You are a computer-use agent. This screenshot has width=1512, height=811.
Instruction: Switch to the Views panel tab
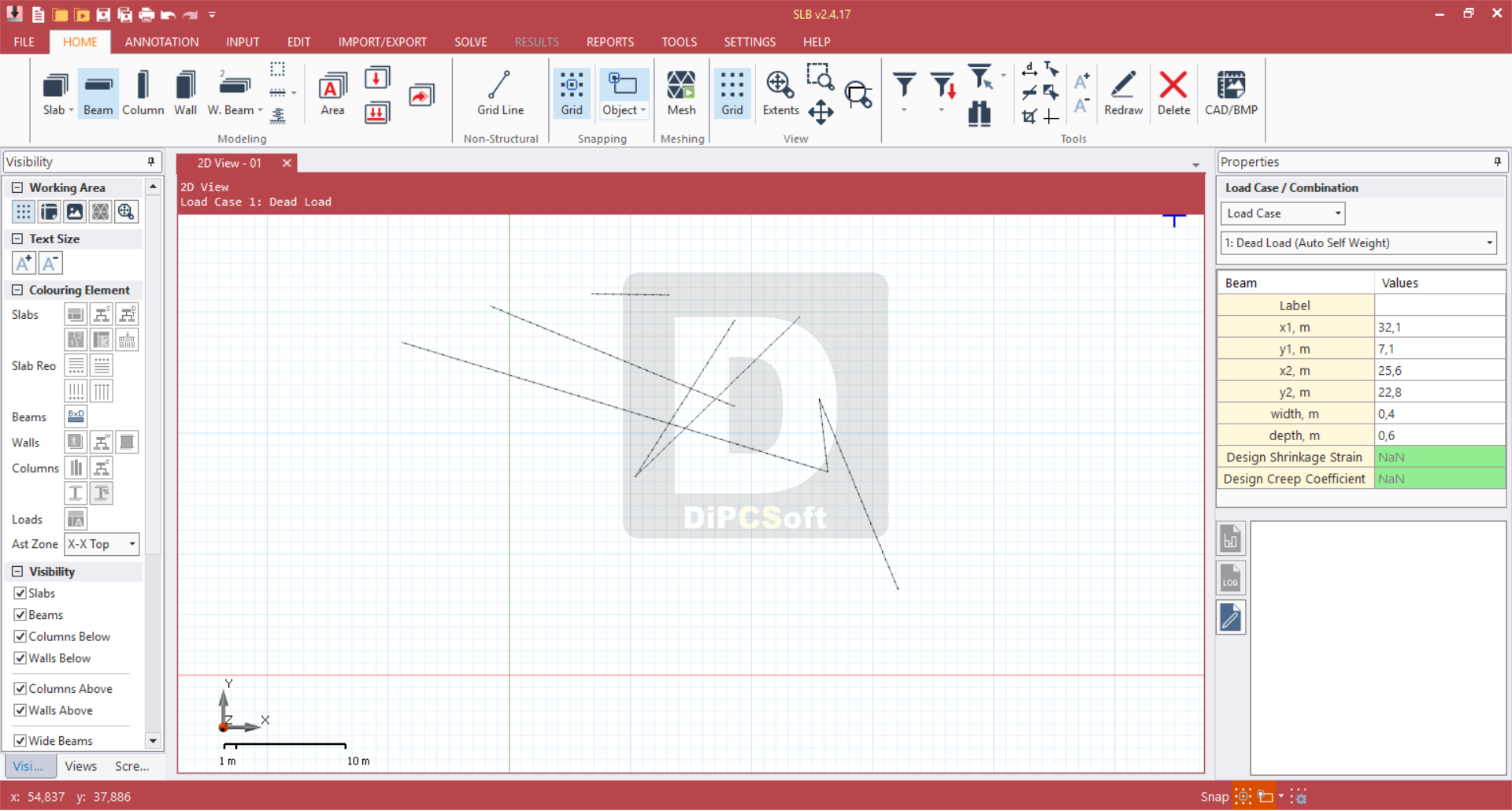click(x=80, y=766)
